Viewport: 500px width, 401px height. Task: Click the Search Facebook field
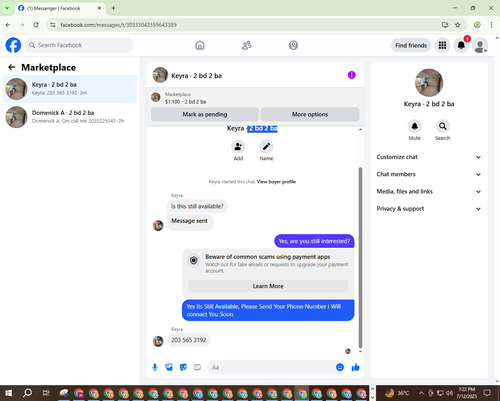(x=79, y=45)
